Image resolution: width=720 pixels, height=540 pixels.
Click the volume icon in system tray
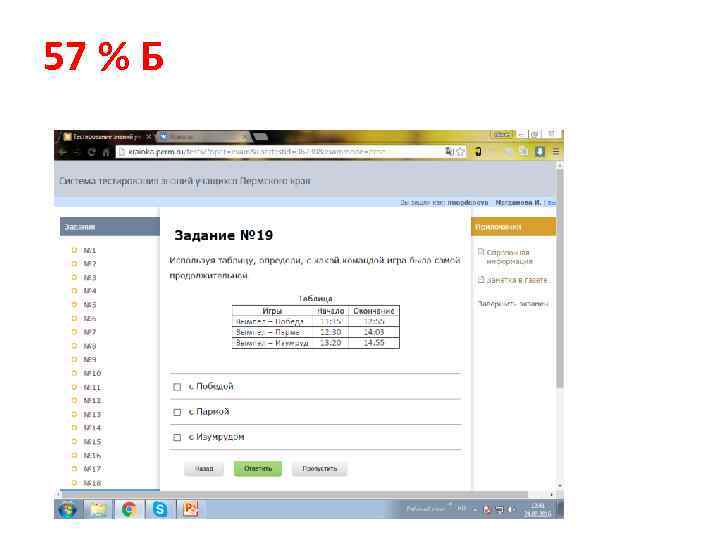(512, 509)
